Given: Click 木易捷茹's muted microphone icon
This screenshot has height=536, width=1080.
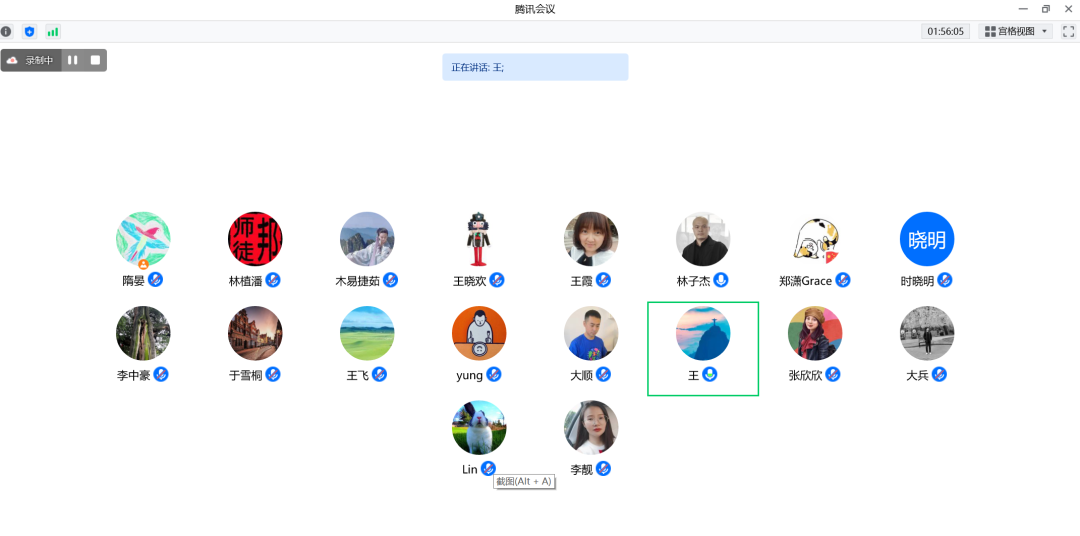Looking at the screenshot, I should [391, 280].
